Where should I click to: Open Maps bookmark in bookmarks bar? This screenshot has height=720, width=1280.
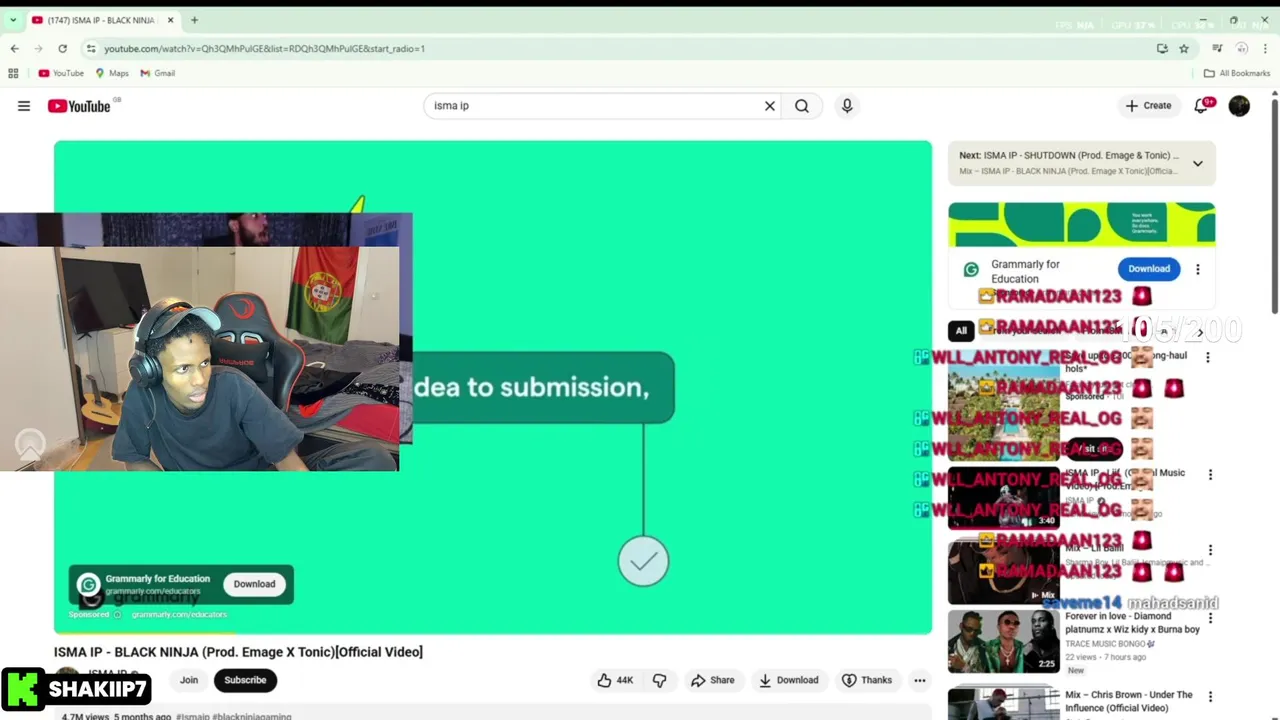pos(112,73)
